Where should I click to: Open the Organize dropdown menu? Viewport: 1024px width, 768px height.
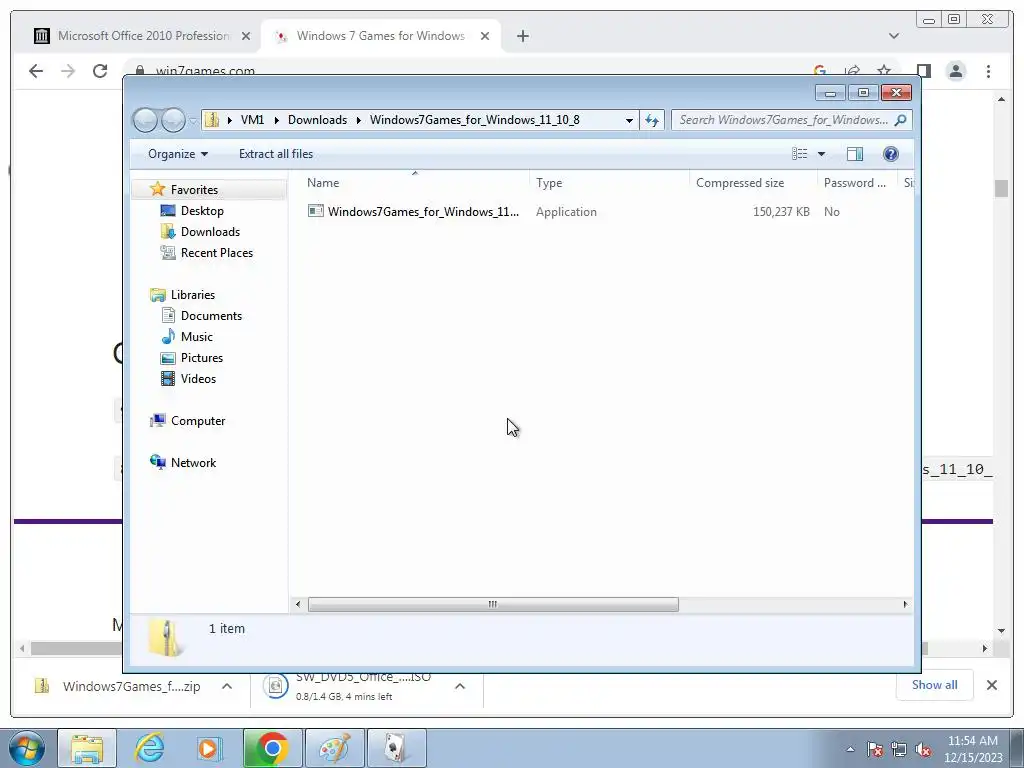point(178,153)
